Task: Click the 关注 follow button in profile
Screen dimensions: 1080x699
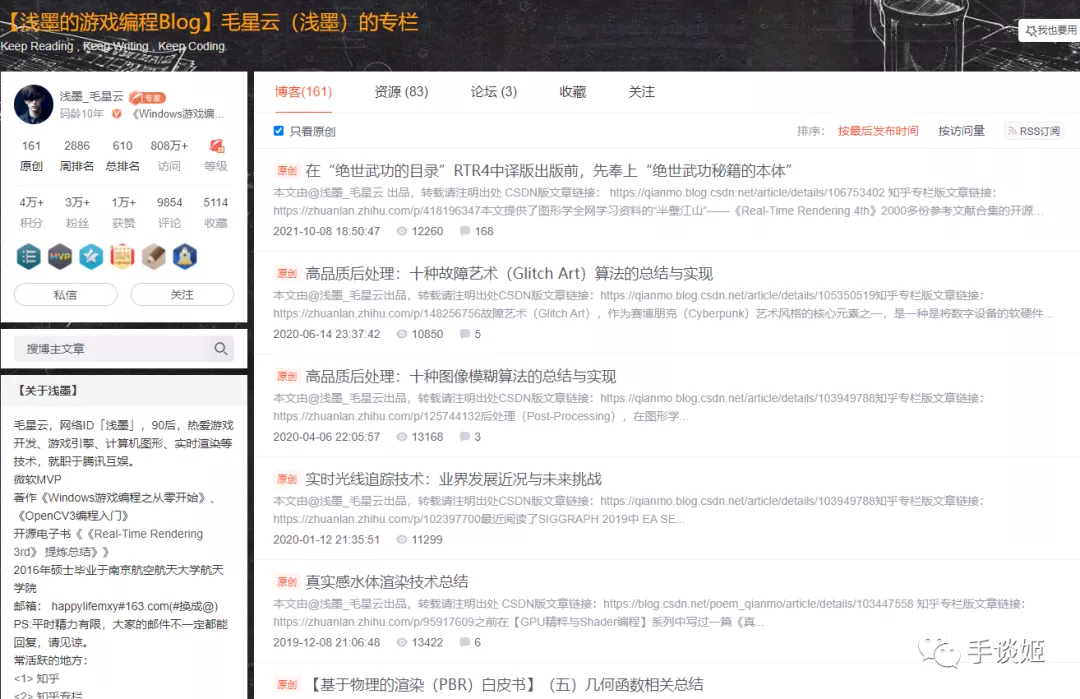Action: click(182, 295)
